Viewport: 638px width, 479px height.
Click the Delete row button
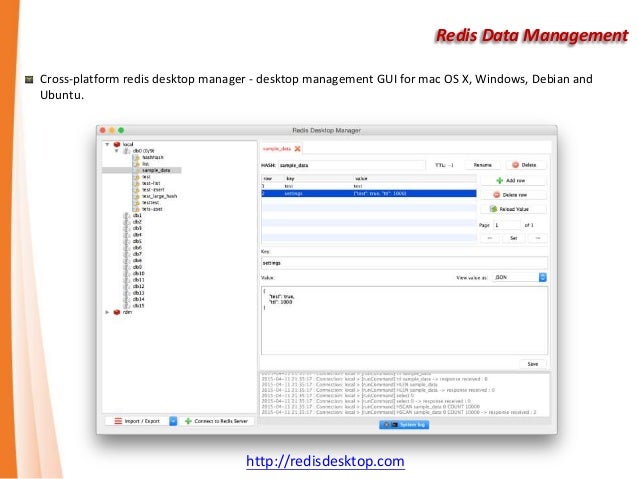[x=513, y=195]
